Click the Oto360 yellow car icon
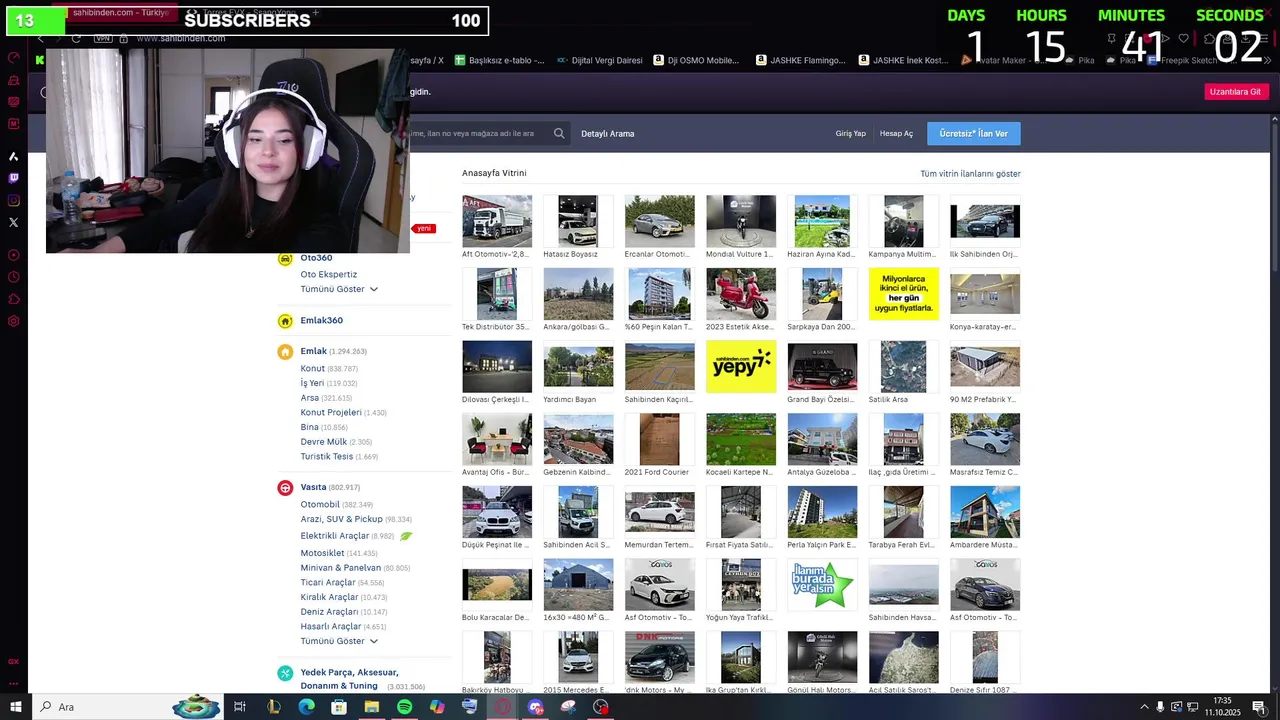The image size is (1280, 720). coord(285,258)
